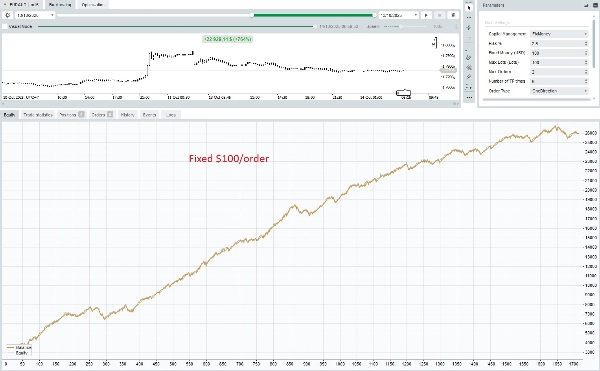The height and width of the screenshot is (371, 600).
Task: Open the backtesting settings gear icon
Action: (7, 15)
